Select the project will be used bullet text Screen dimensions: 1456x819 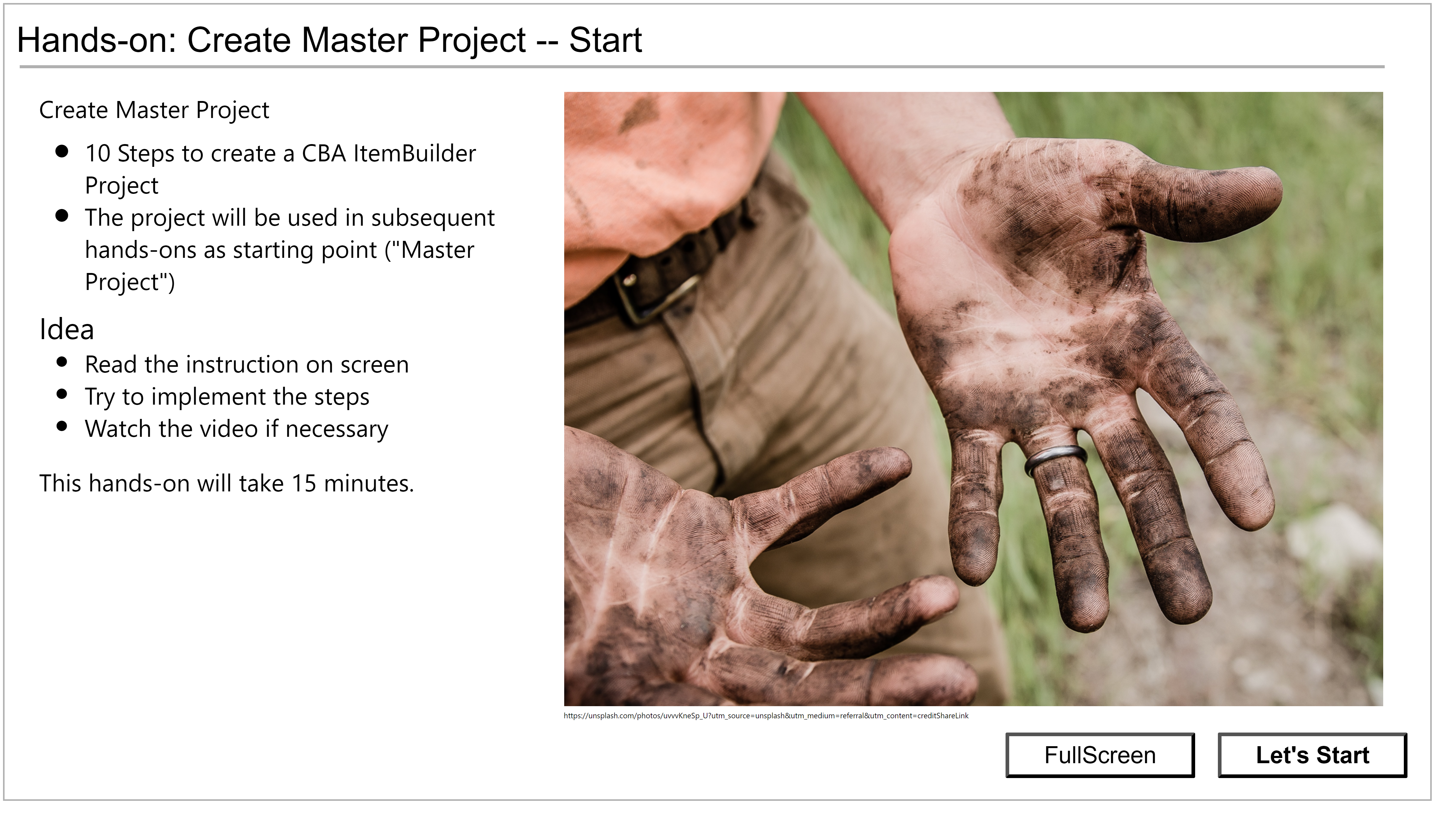[x=289, y=249]
